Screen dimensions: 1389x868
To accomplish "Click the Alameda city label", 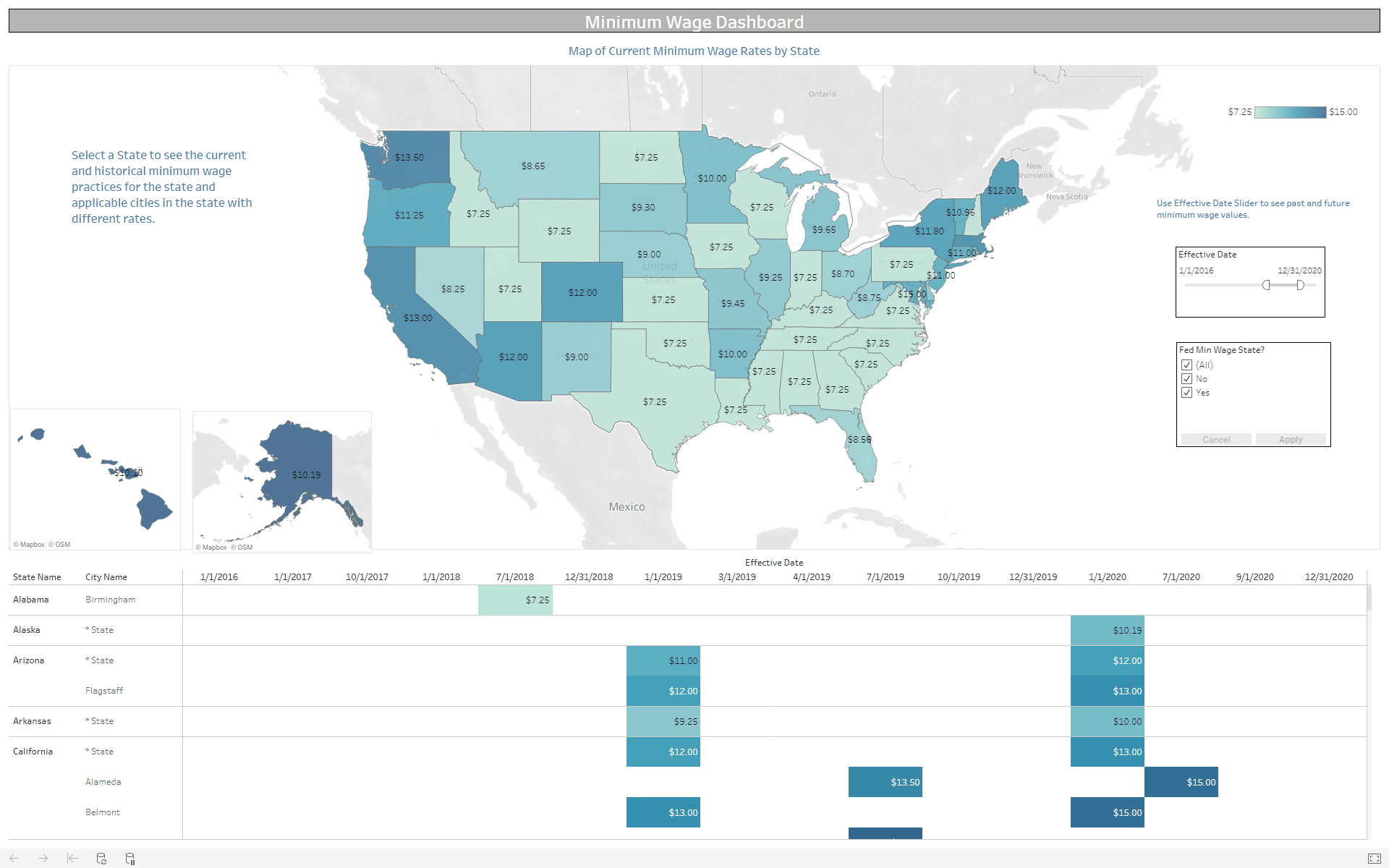I will 103,782.
